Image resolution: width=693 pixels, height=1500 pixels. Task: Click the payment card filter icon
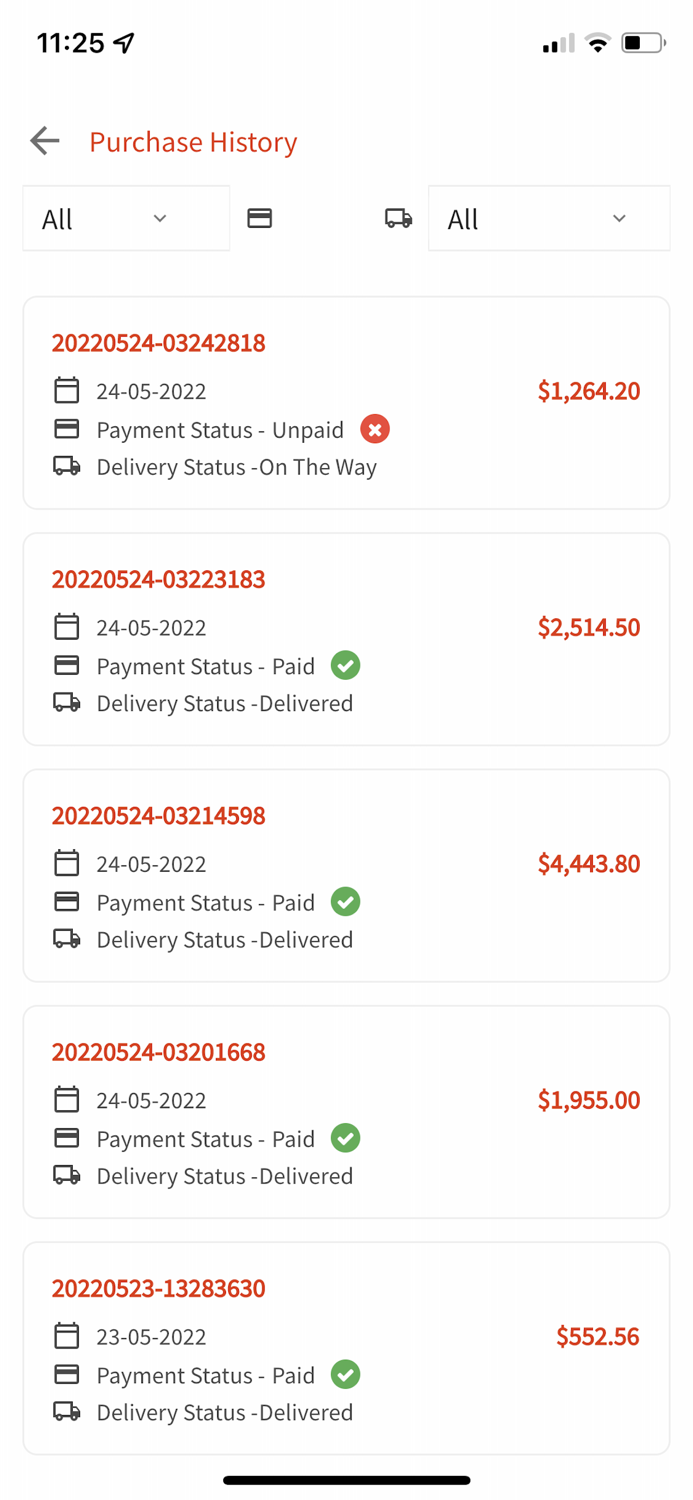(260, 218)
